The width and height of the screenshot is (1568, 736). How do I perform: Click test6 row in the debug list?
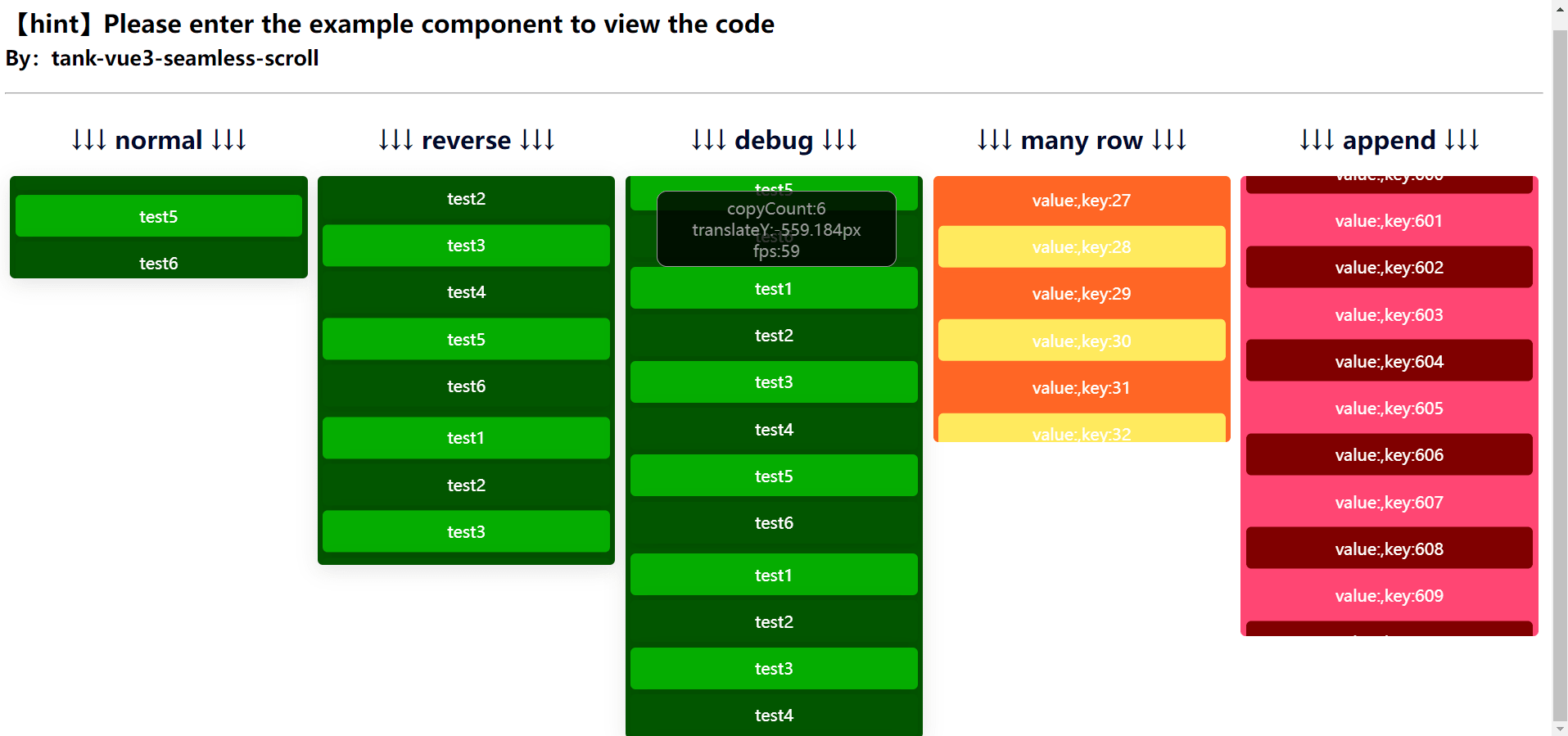774,522
